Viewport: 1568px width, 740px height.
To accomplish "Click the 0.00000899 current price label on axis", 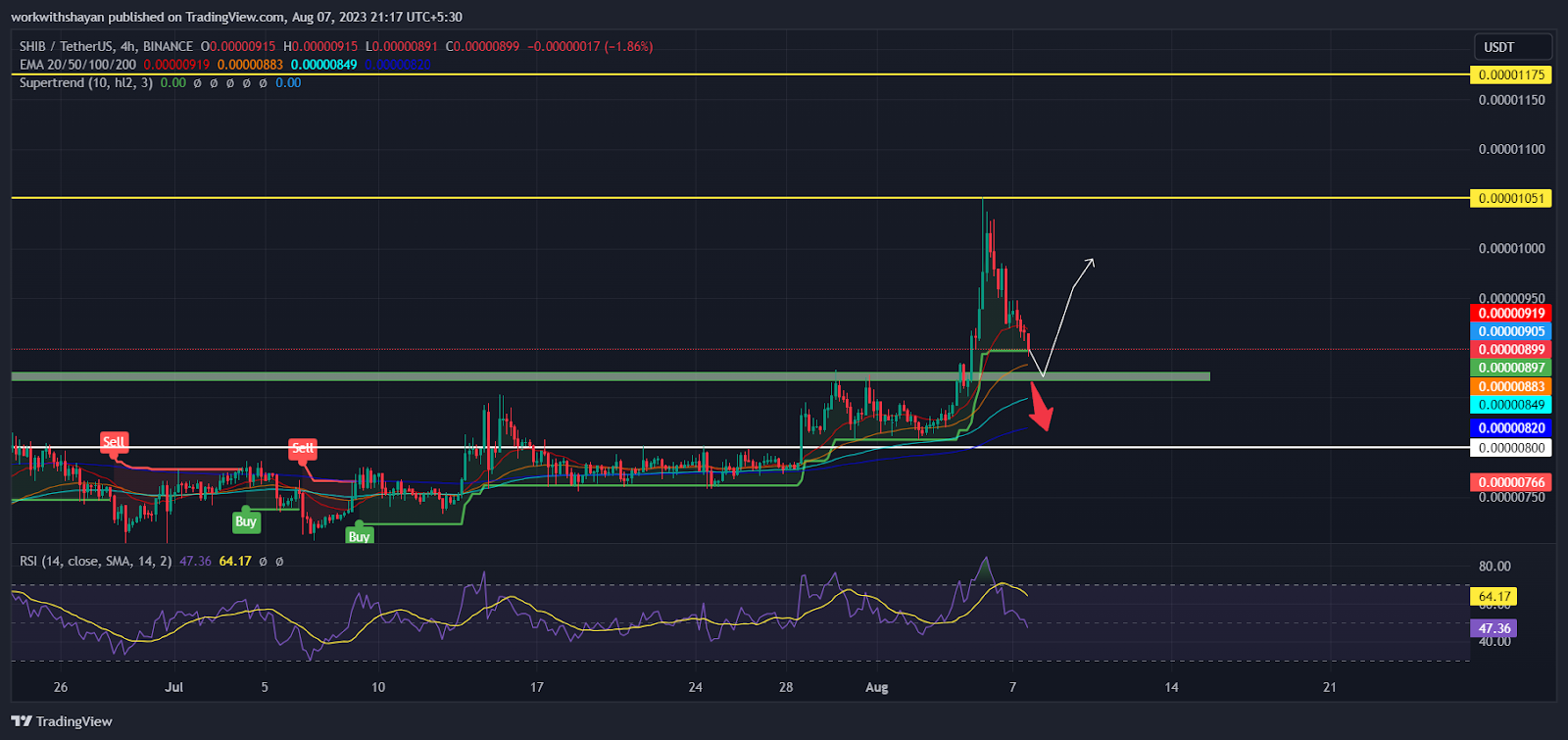I will tap(1511, 350).
